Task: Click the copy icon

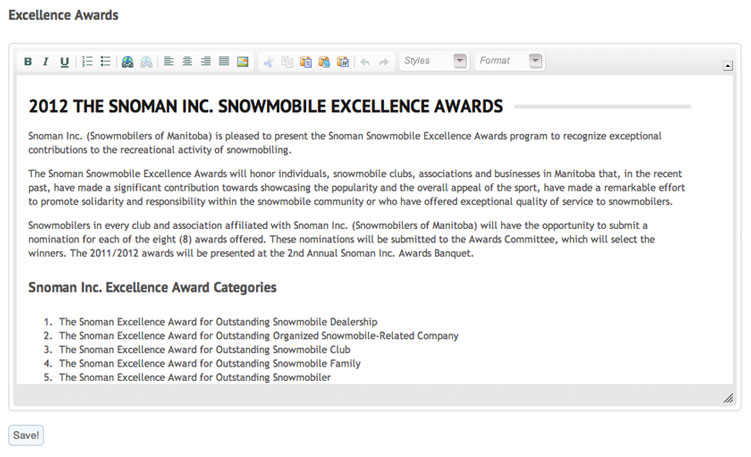Action: tap(287, 62)
